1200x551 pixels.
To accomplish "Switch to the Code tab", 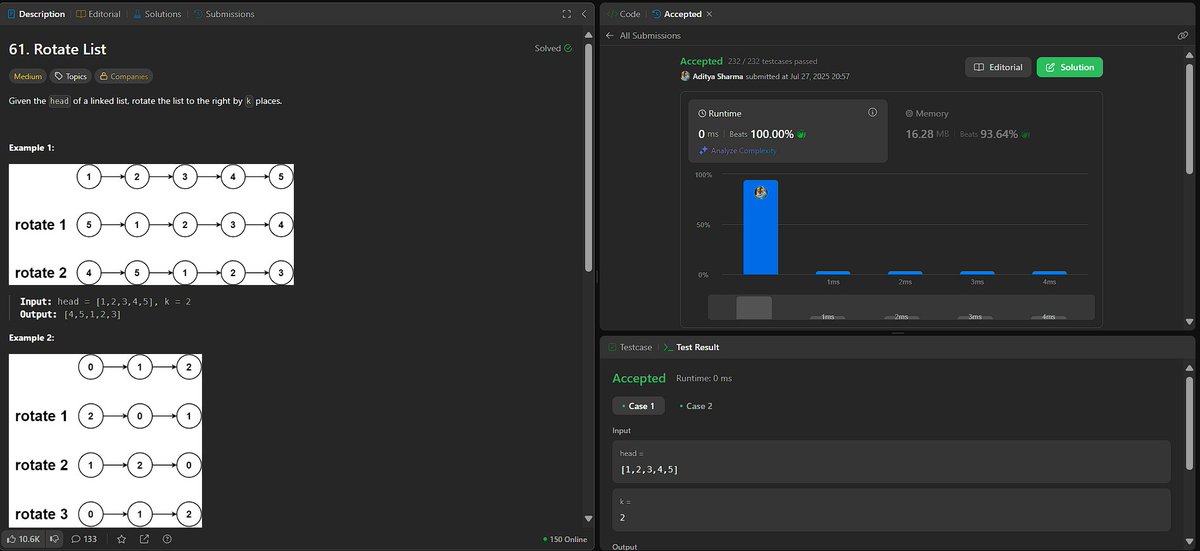I will [624, 14].
